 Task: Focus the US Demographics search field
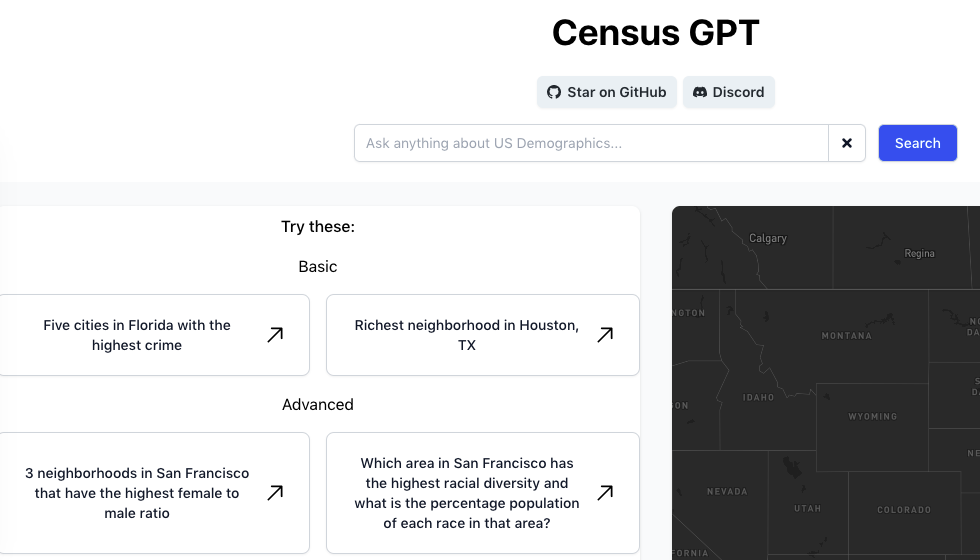[x=591, y=143]
